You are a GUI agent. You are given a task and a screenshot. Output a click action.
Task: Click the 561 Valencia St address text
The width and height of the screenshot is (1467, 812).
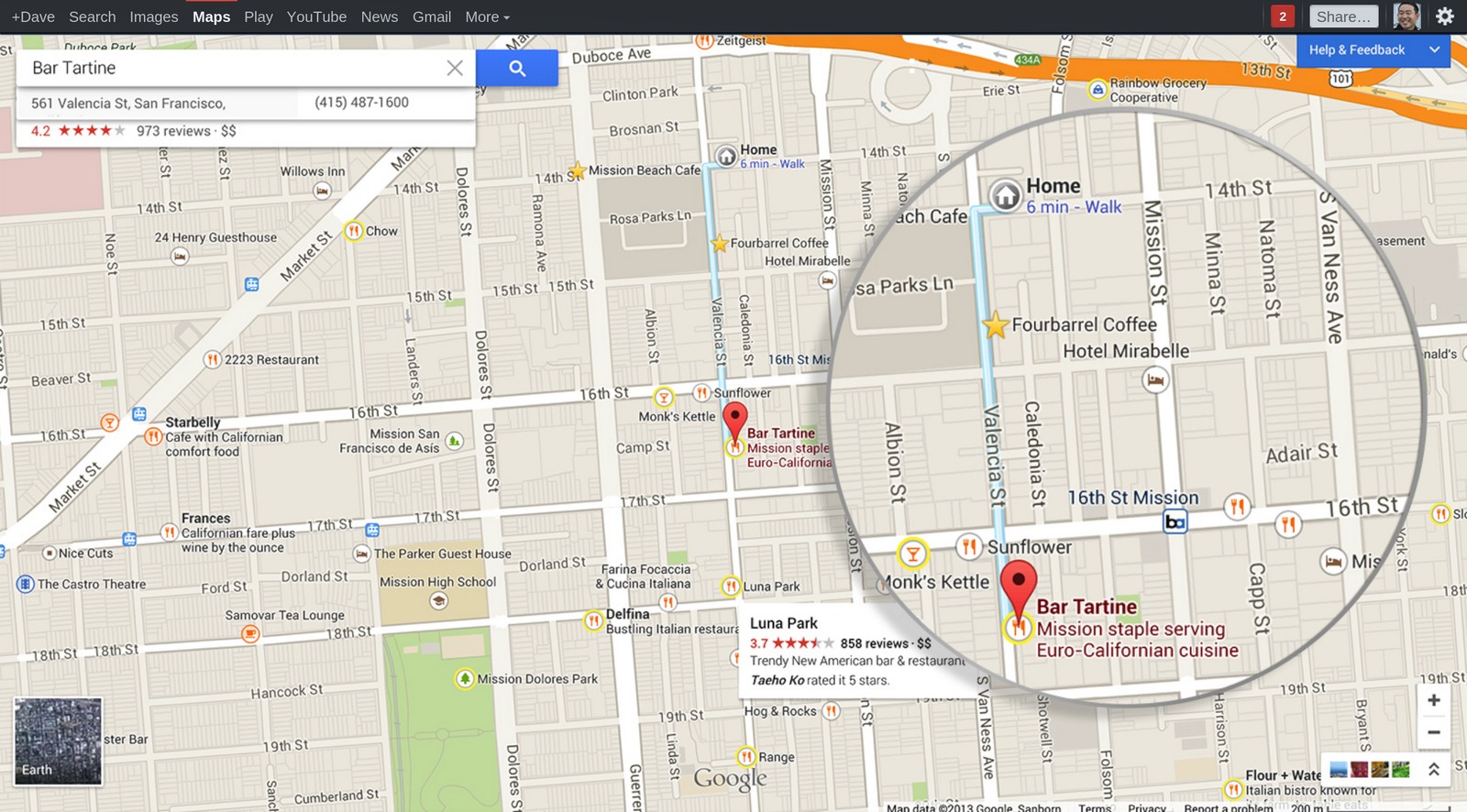pyautogui.click(x=128, y=104)
